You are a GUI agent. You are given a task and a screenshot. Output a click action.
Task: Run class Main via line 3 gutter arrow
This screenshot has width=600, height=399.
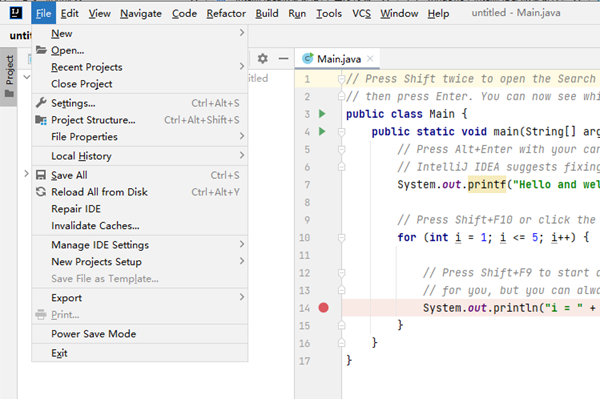click(x=322, y=114)
